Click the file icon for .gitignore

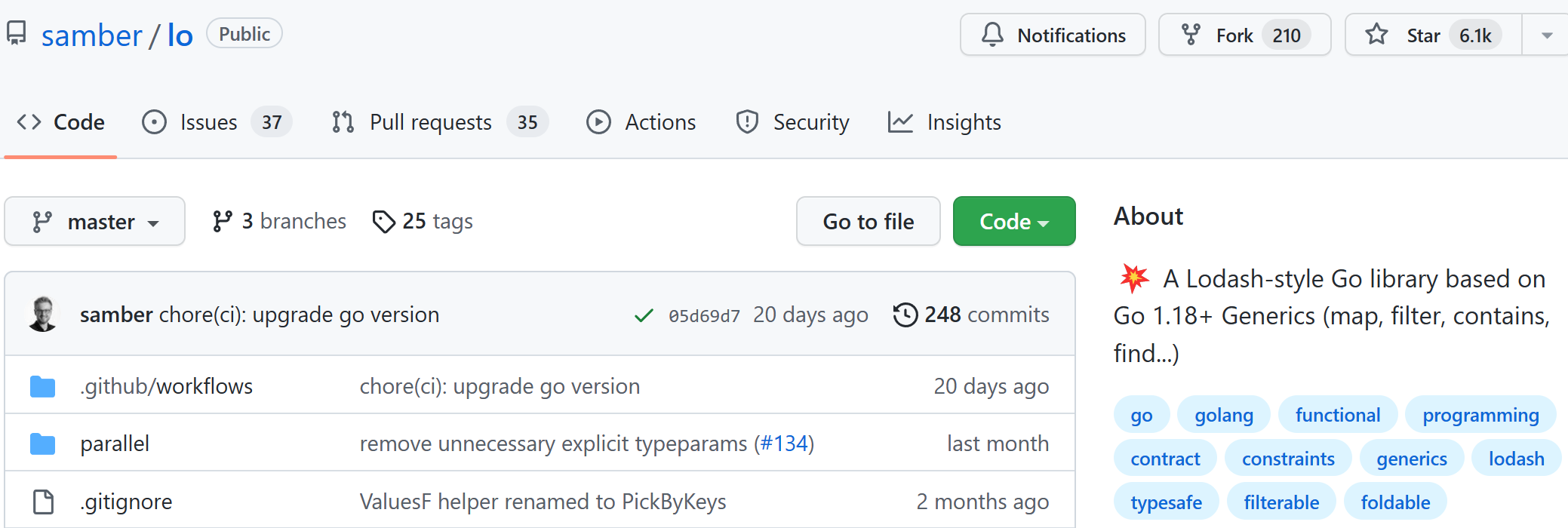coord(43,502)
